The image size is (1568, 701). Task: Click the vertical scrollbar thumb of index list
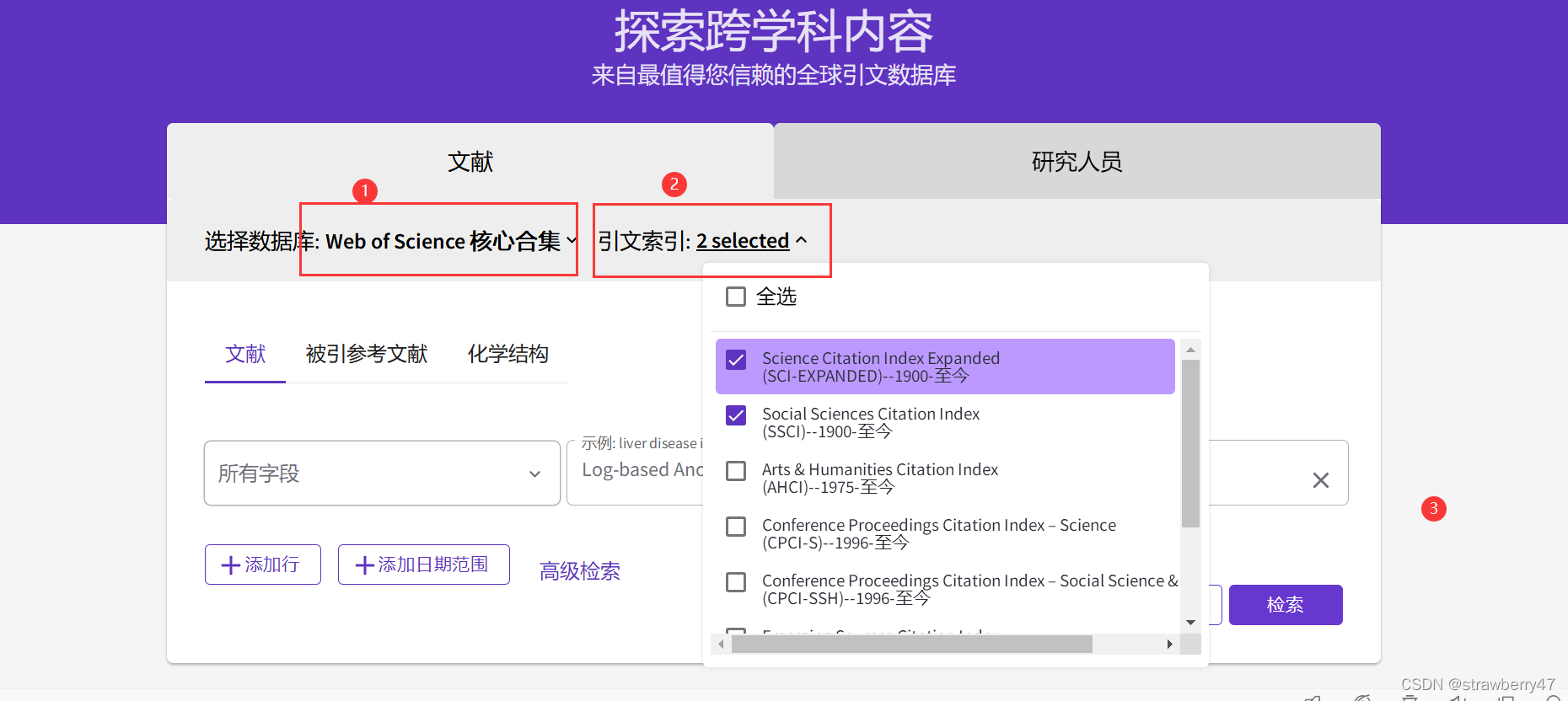click(x=1190, y=443)
